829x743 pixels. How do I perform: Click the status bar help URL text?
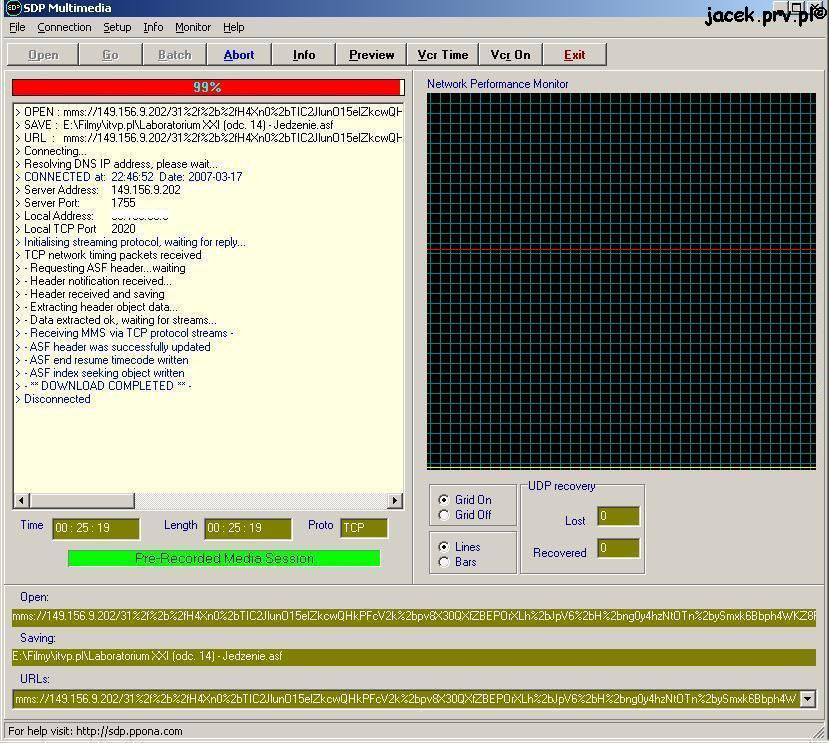95,731
